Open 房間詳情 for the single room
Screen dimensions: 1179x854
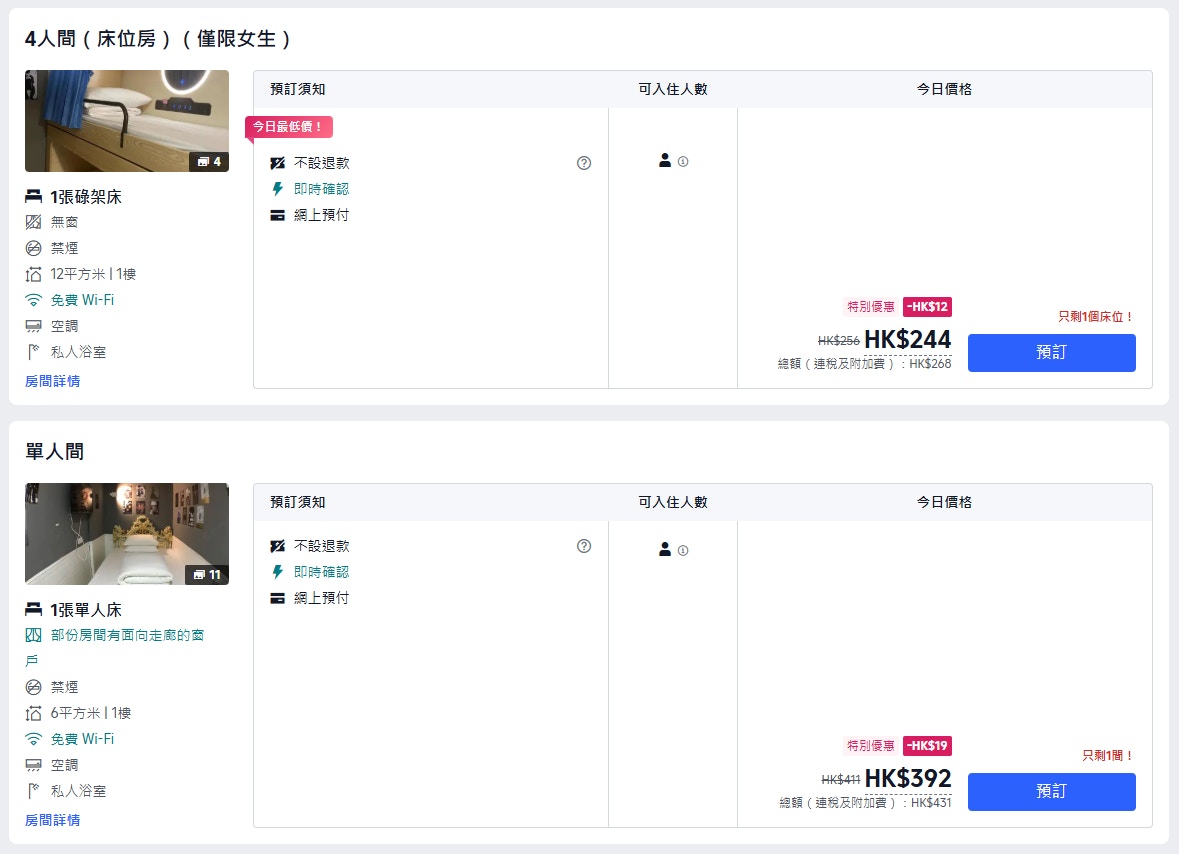pos(52,820)
